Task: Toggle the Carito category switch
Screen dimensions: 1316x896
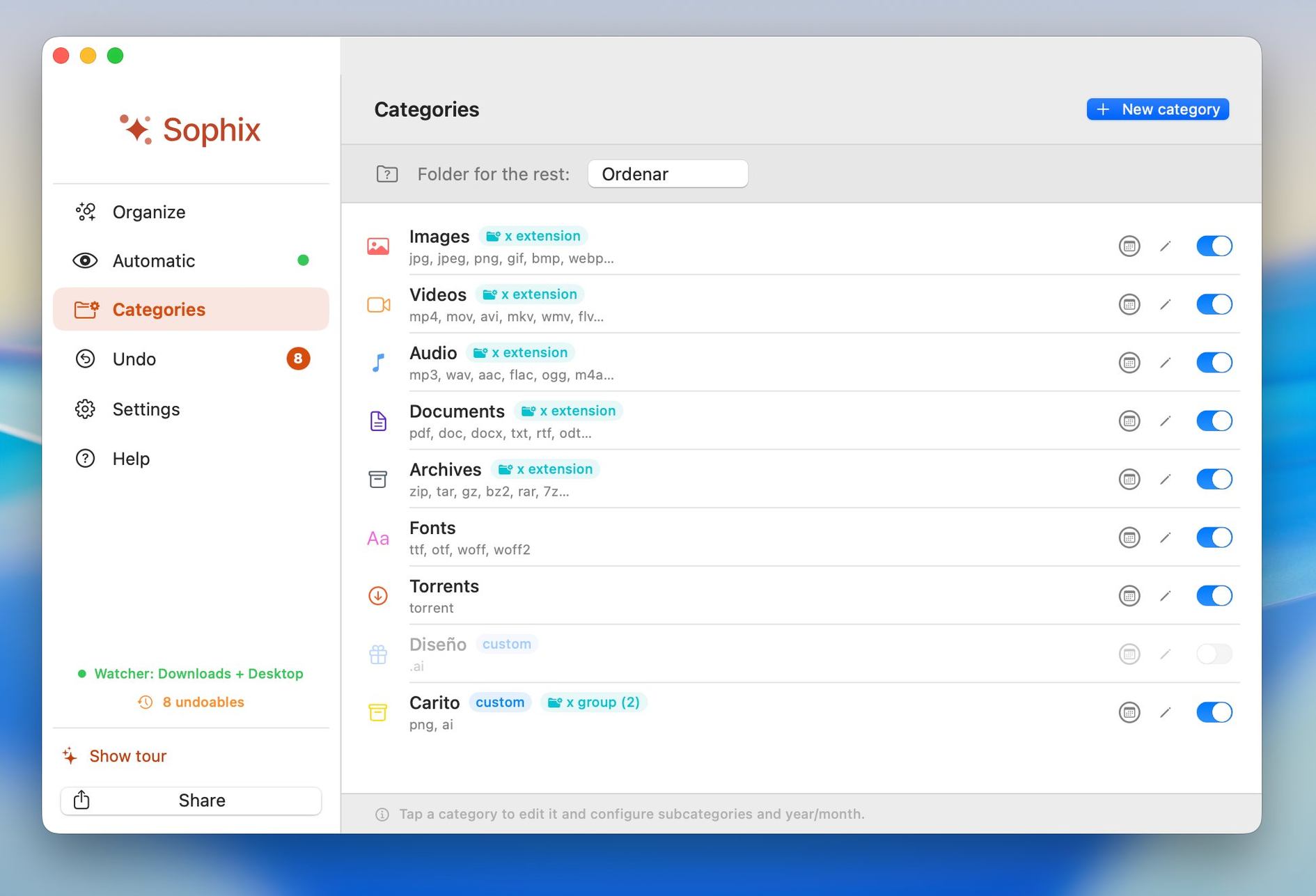Action: 1214,712
